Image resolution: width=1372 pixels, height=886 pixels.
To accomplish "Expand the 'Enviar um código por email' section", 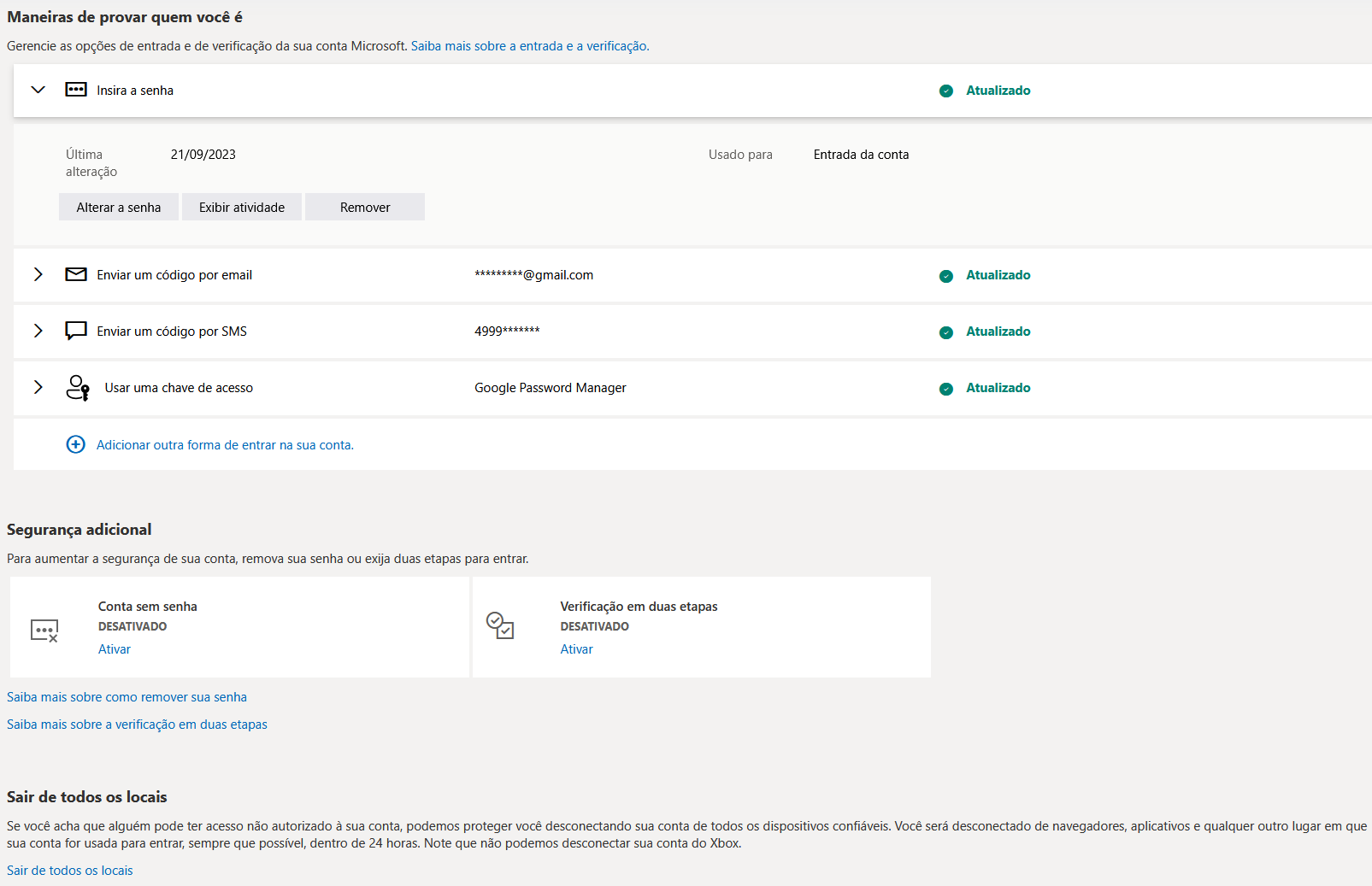I will pos(38,274).
